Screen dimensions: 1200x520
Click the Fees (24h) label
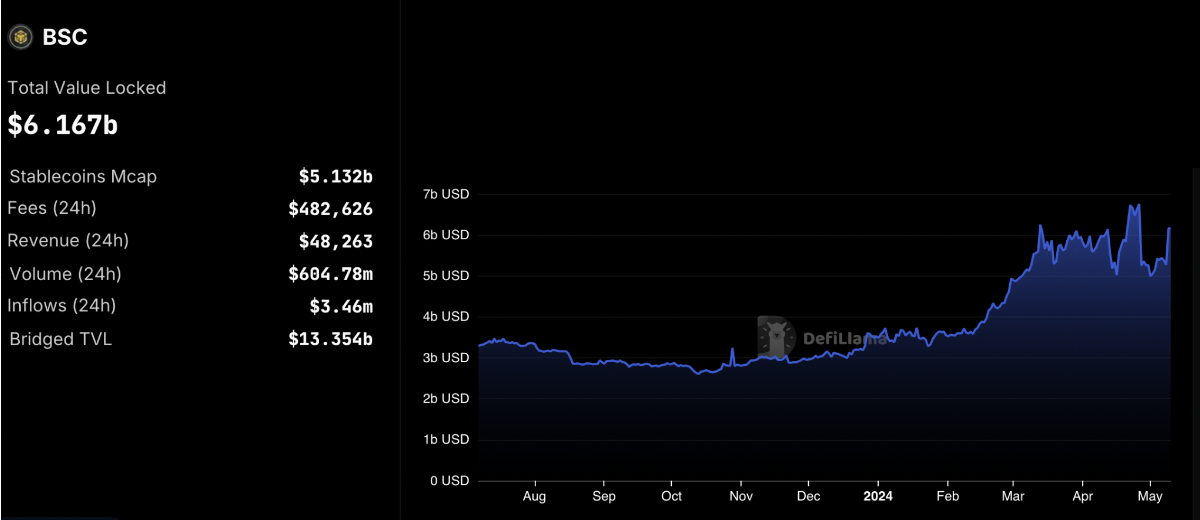click(52, 208)
